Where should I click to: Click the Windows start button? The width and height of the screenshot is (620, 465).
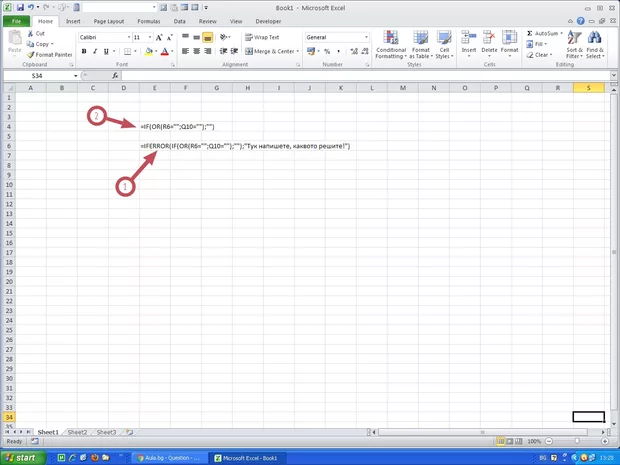click(x=21, y=458)
